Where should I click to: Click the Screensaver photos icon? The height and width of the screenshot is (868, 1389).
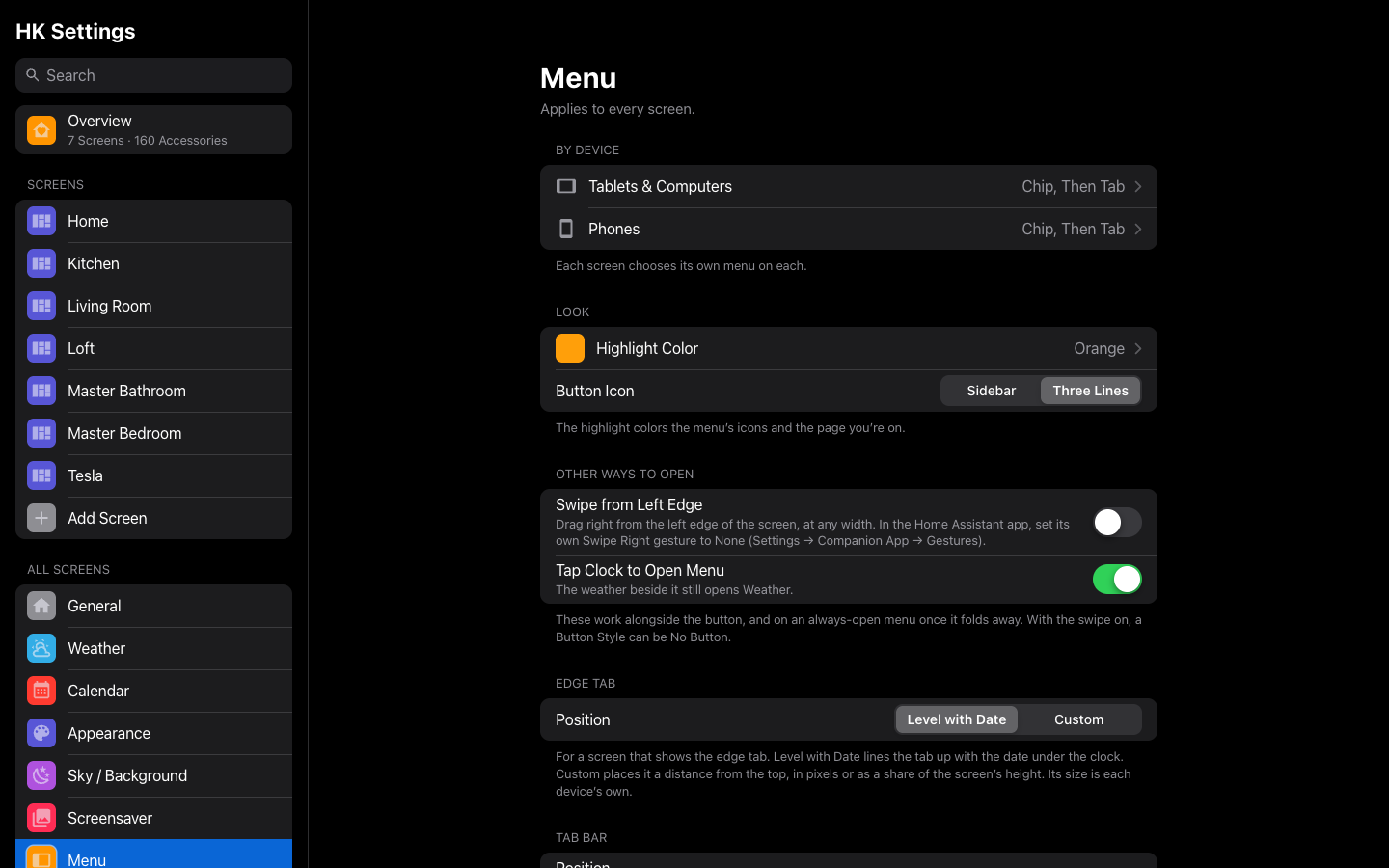click(x=41, y=818)
